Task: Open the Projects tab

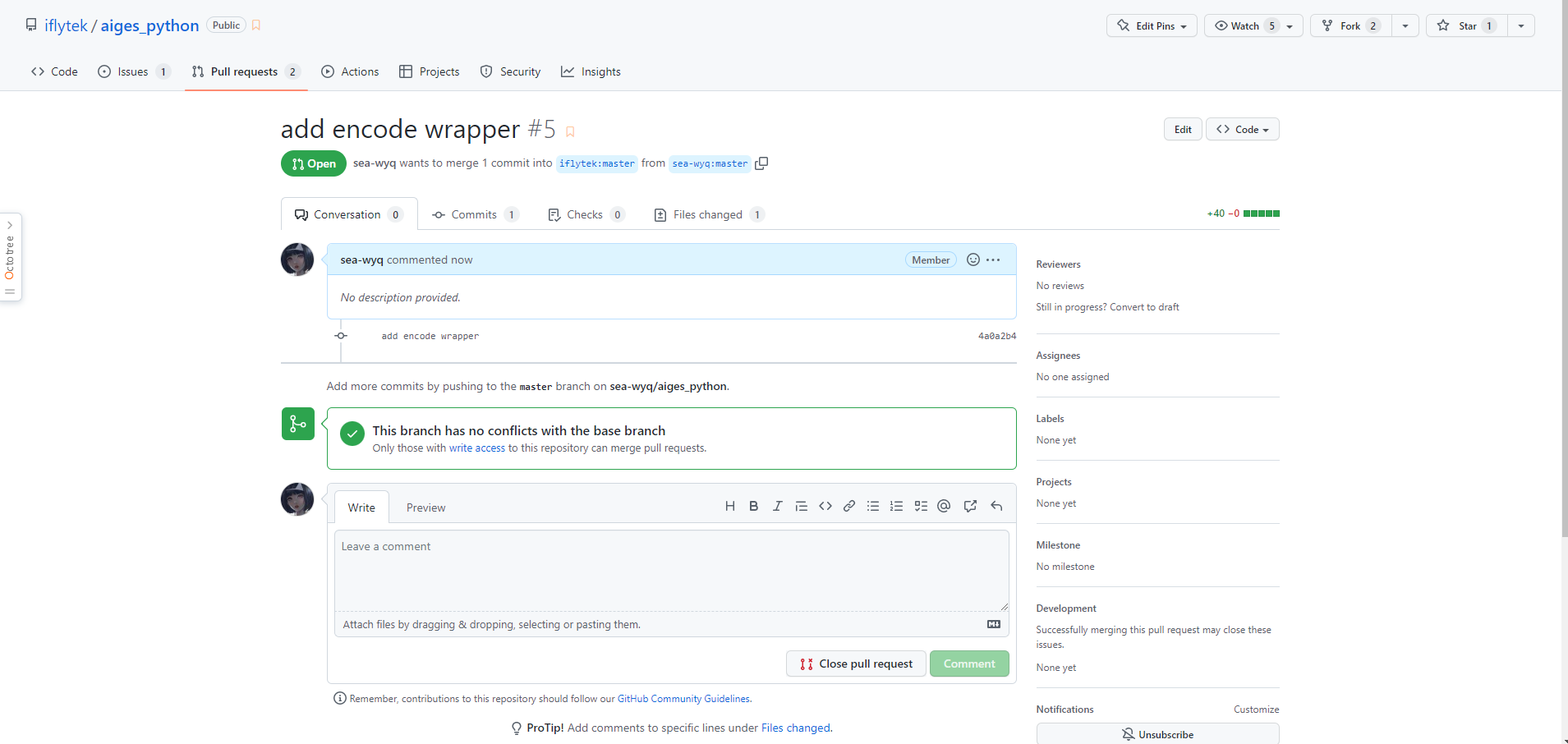Action: 429,71
